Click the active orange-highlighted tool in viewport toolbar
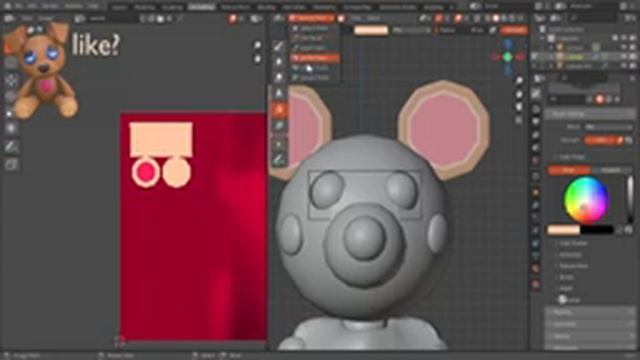Viewport: 640px width, 360px height. (280, 110)
